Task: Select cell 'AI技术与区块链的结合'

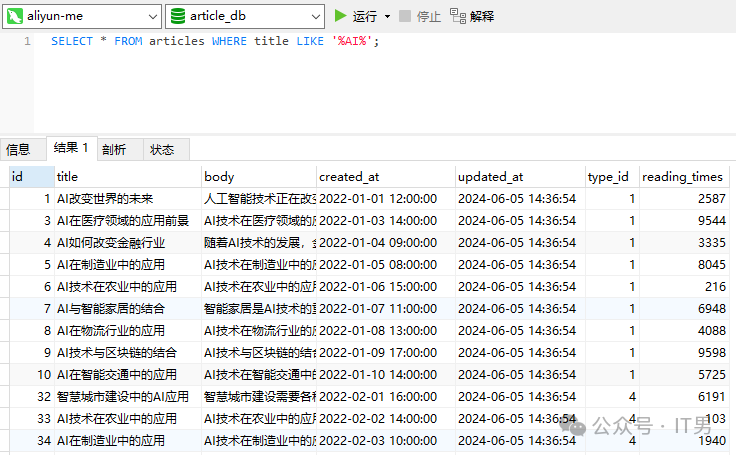Action: pyautogui.click(x=128, y=353)
